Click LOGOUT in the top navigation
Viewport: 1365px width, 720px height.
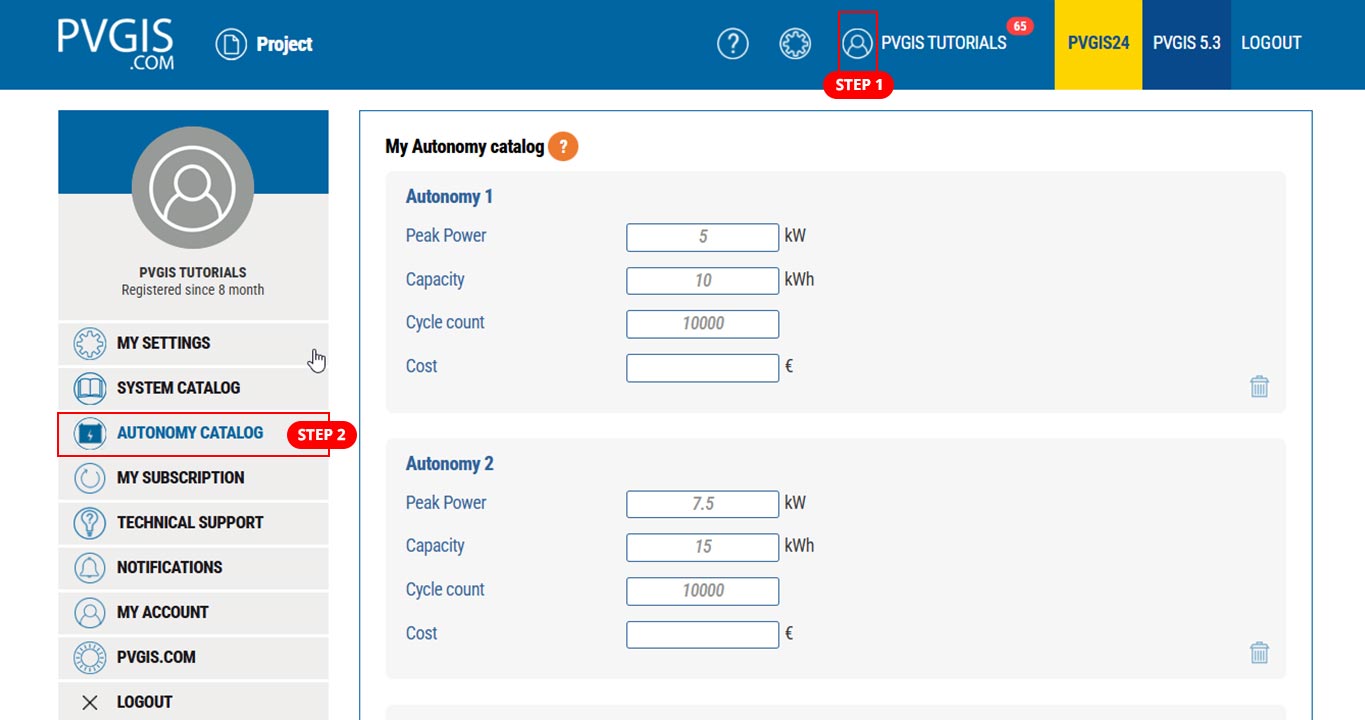[x=1271, y=42]
